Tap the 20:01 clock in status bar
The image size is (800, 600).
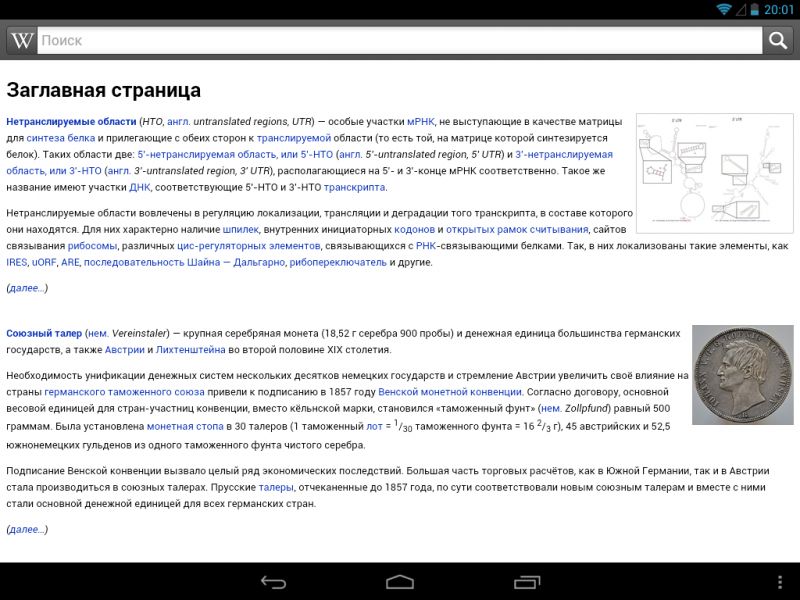point(778,9)
